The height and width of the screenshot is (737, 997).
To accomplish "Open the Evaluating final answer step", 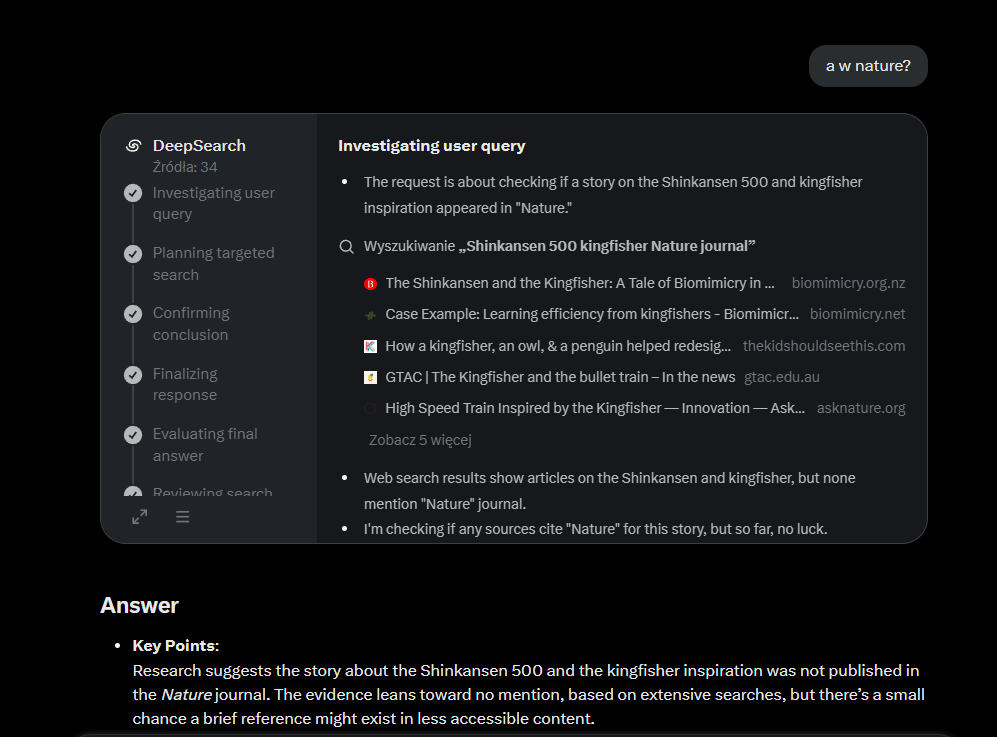I will (x=205, y=444).
